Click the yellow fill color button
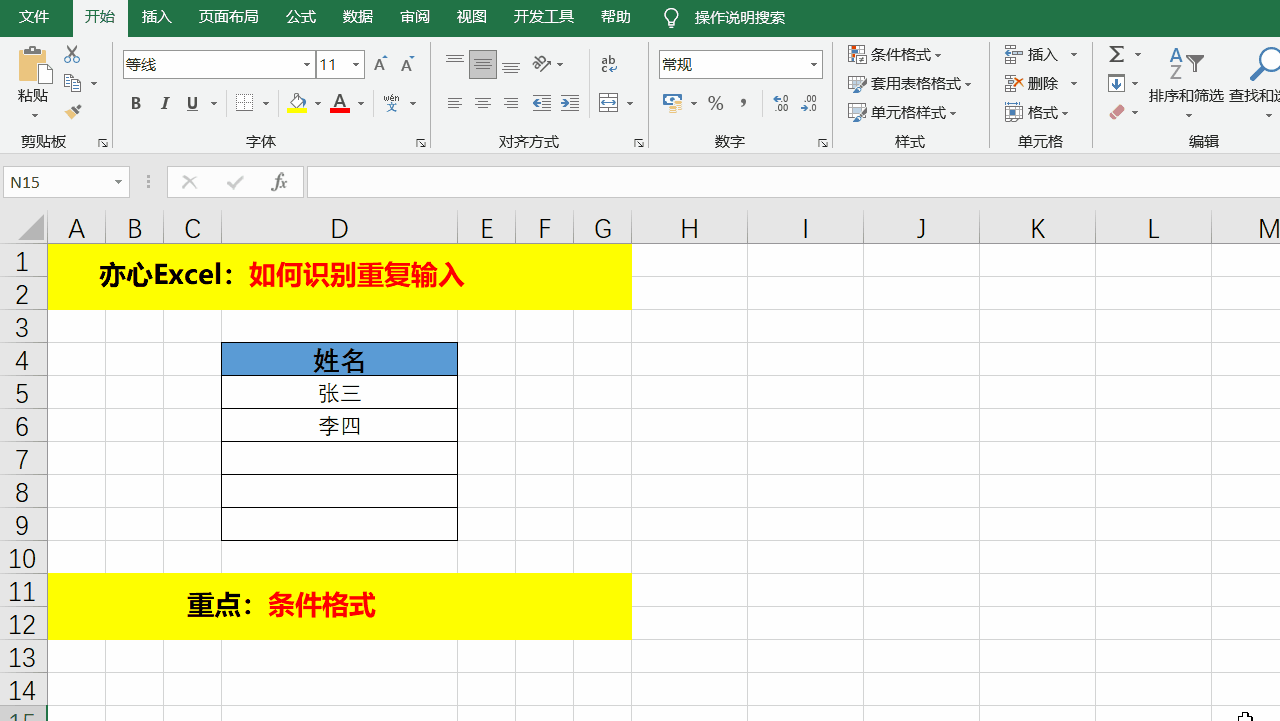Viewport: 1280px width, 721px height. [297, 103]
